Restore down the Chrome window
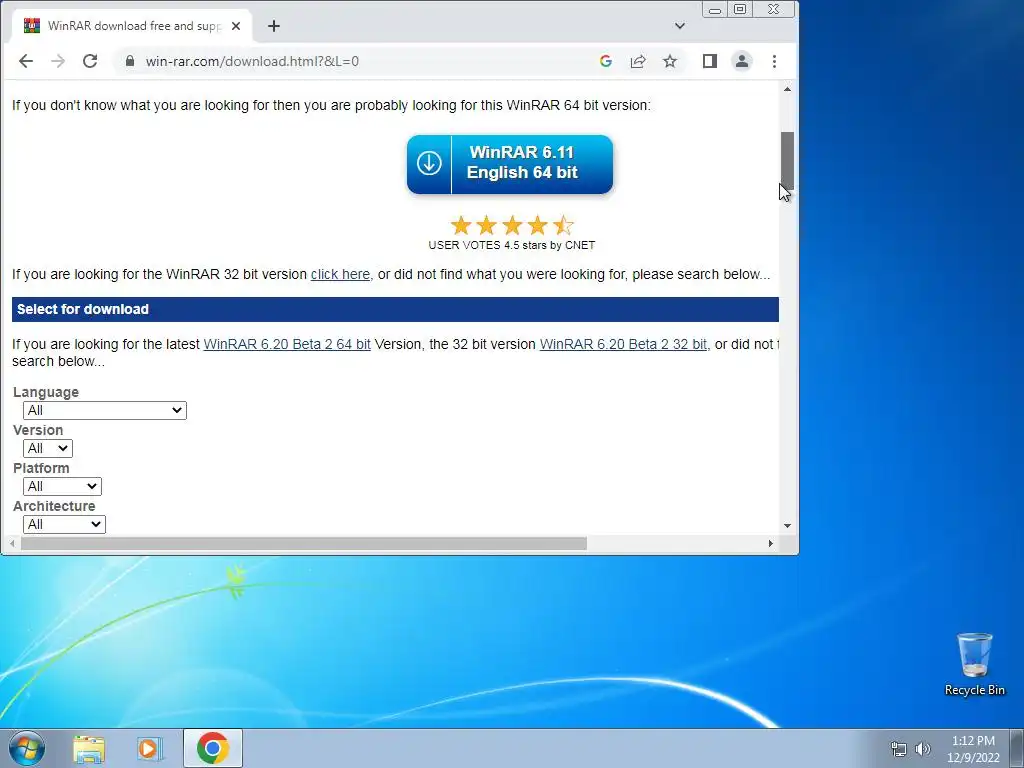1024x768 pixels. pyautogui.click(x=740, y=10)
